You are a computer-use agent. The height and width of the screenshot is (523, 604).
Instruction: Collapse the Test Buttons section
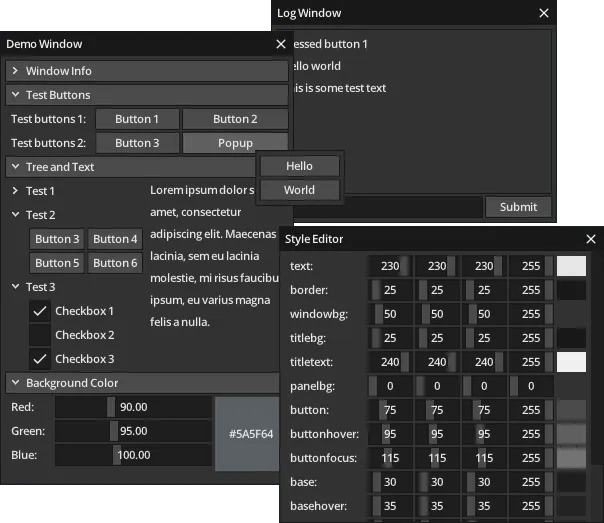tap(147, 95)
